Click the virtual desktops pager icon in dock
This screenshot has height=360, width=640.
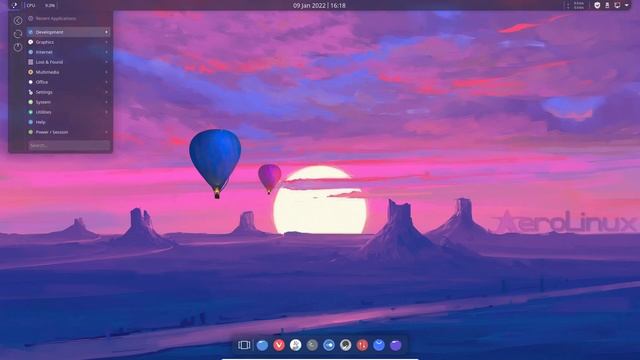[x=244, y=345]
